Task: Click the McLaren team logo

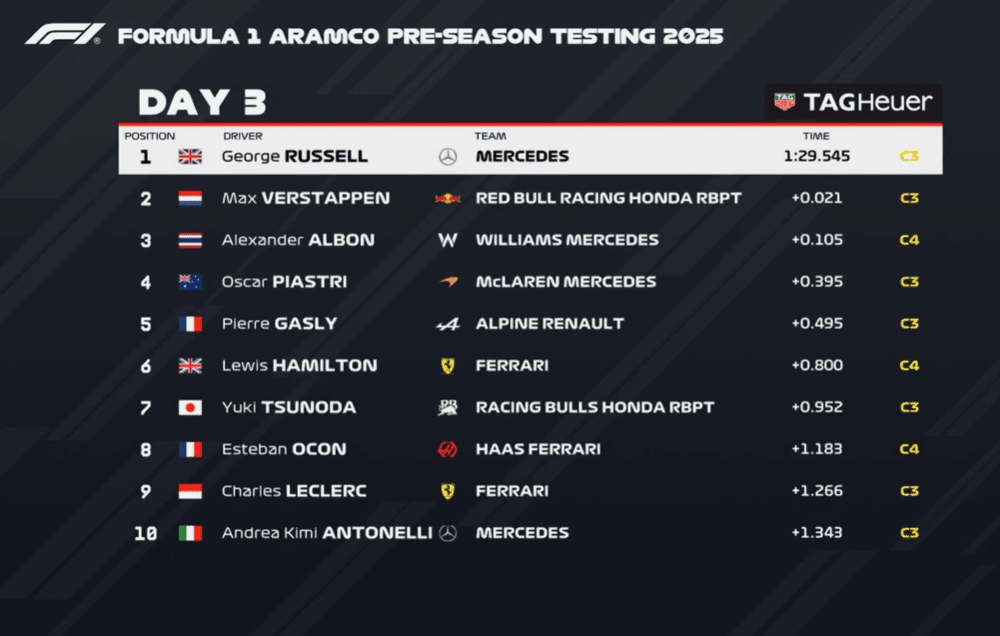Action: click(x=448, y=282)
